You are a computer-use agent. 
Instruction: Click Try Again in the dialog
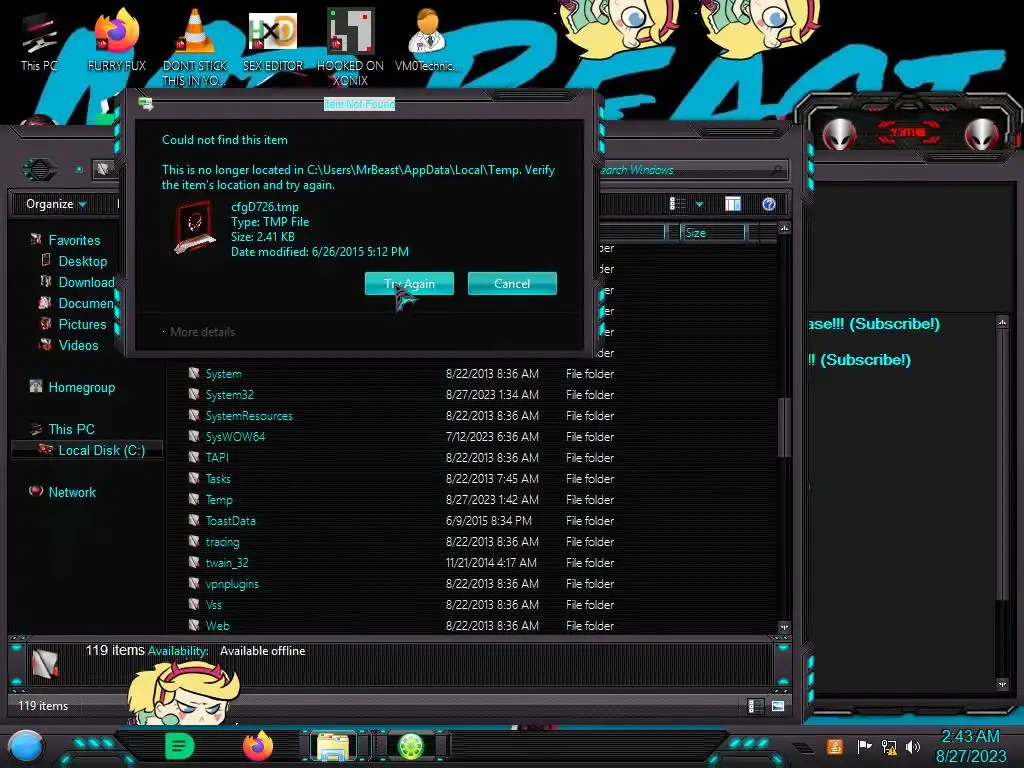(409, 283)
